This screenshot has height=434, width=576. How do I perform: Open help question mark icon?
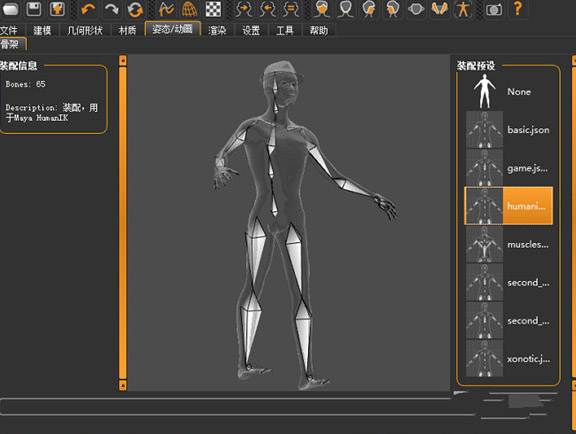tap(518, 9)
